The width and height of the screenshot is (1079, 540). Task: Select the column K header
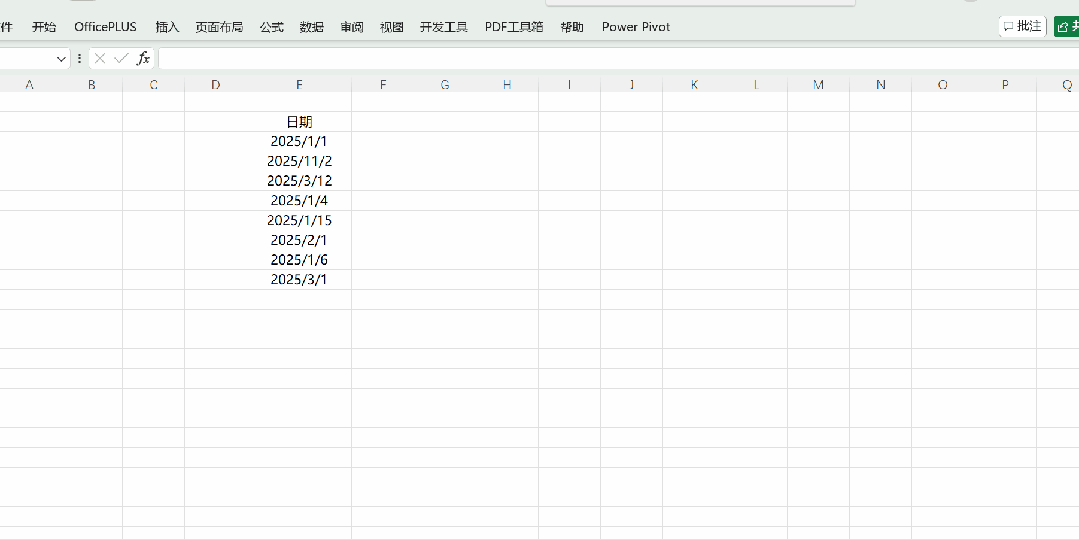point(694,85)
